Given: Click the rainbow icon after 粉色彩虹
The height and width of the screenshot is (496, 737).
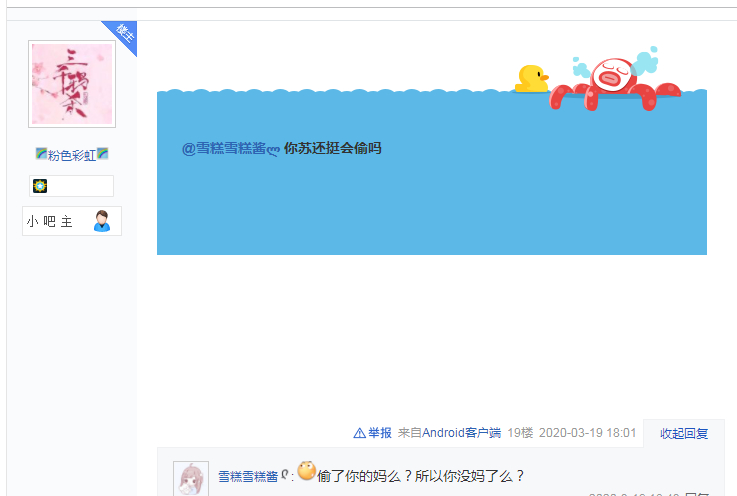Looking at the screenshot, I should click(102, 154).
